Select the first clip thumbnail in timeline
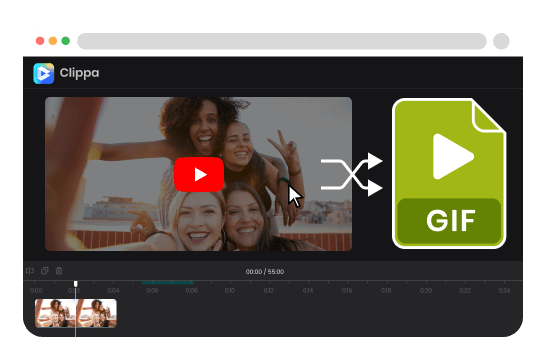Image resolution: width=547 pixels, height=360 pixels. click(x=55, y=313)
